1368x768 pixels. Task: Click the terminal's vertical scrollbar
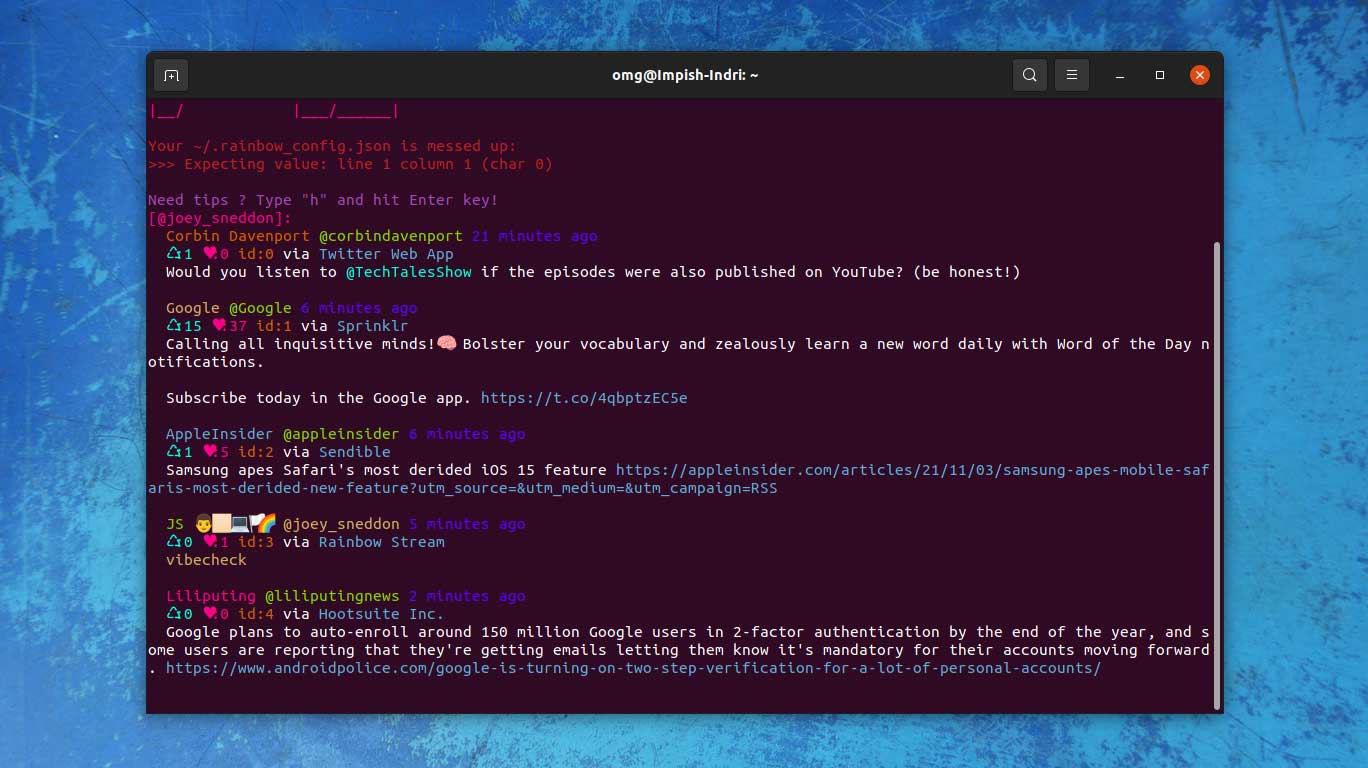(x=1216, y=475)
